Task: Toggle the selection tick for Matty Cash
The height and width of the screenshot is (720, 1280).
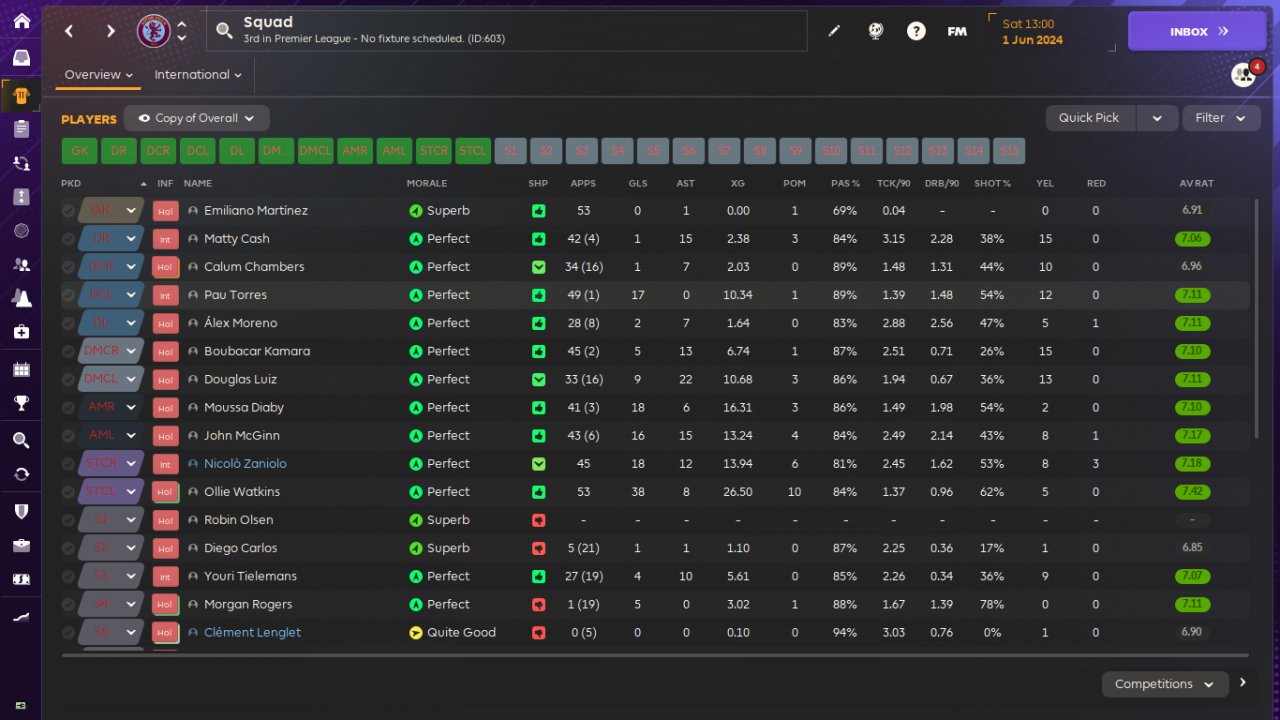Action: tap(68, 239)
